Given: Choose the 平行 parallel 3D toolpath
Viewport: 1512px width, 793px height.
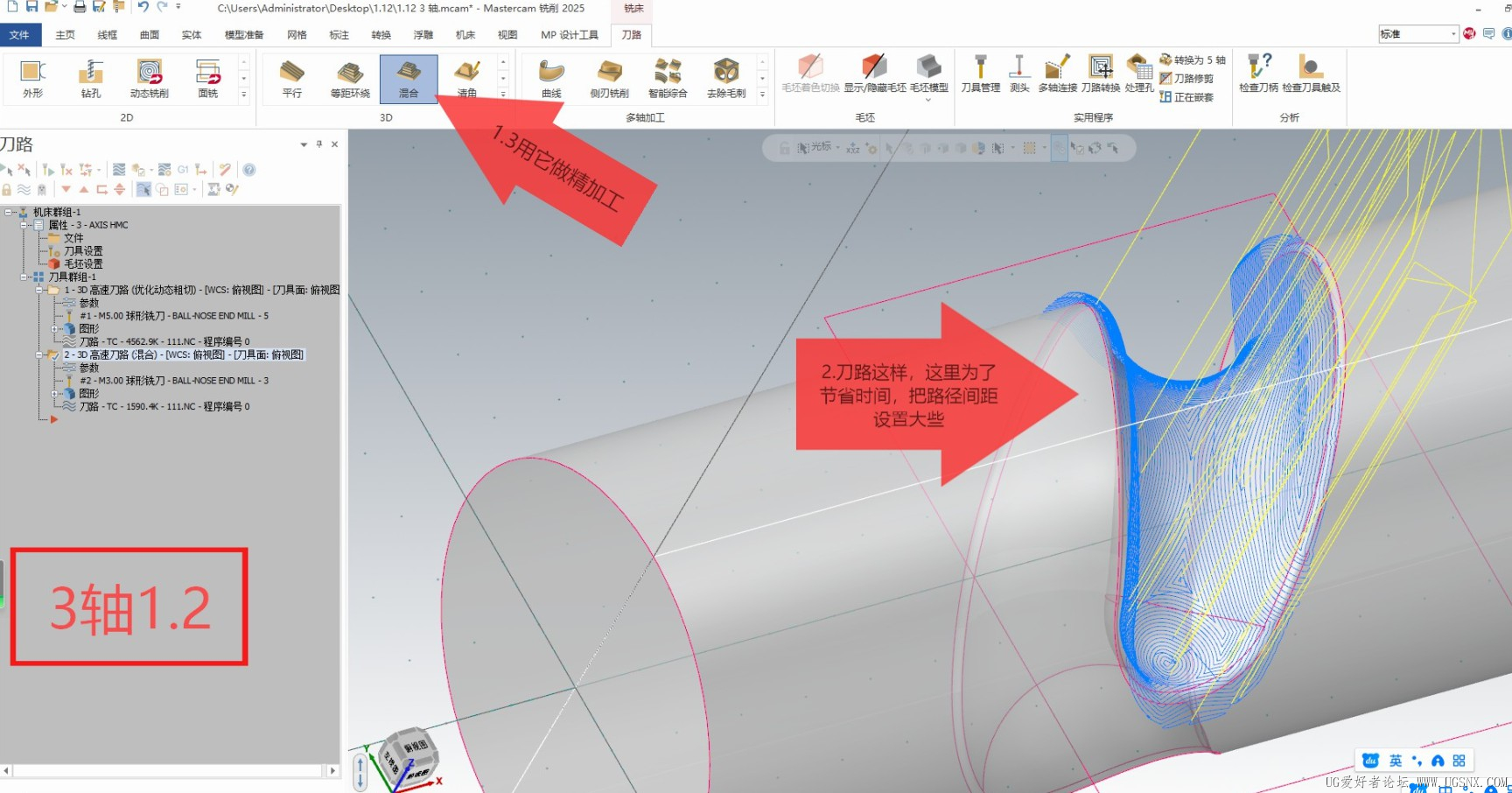Looking at the screenshot, I should click(292, 79).
